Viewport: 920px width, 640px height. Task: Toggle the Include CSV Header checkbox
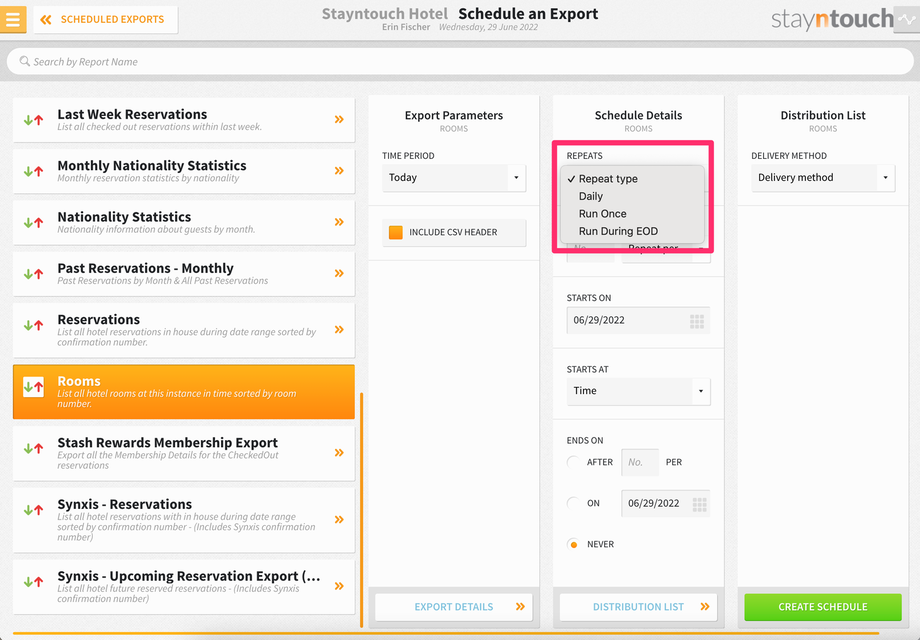tap(396, 232)
